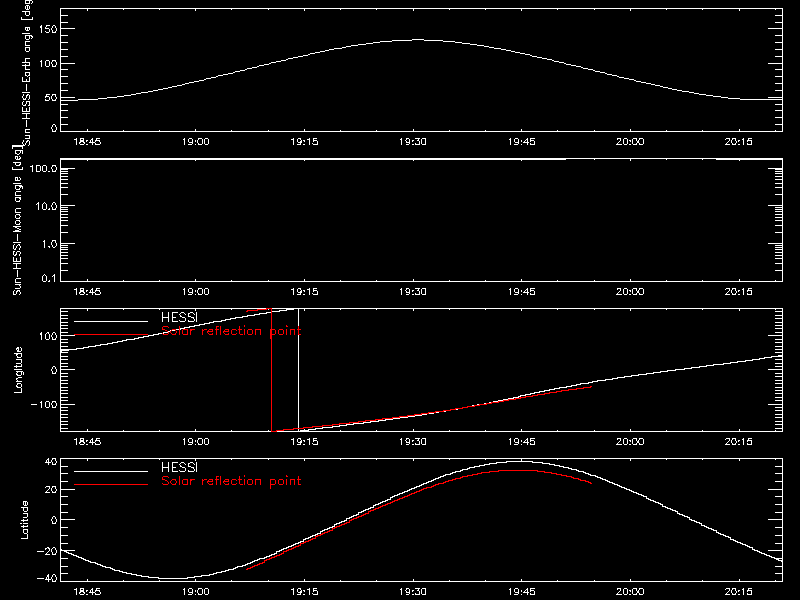This screenshot has width=800, height=600.
Task: Click the 10.0 tick on Moon angle plot
Action: pos(46,206)
